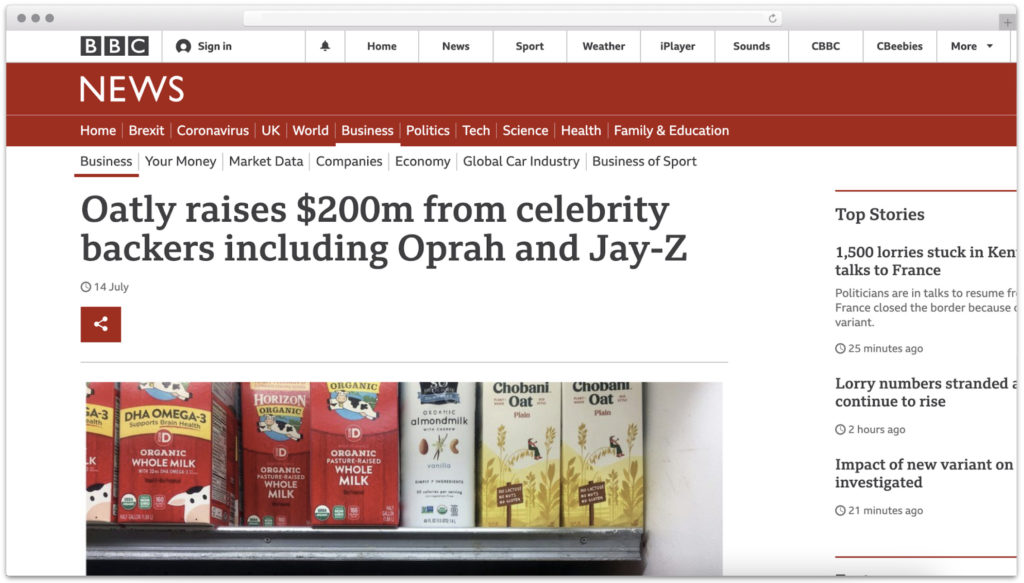Click the BBC NEWS banner title

pos(132,89)
